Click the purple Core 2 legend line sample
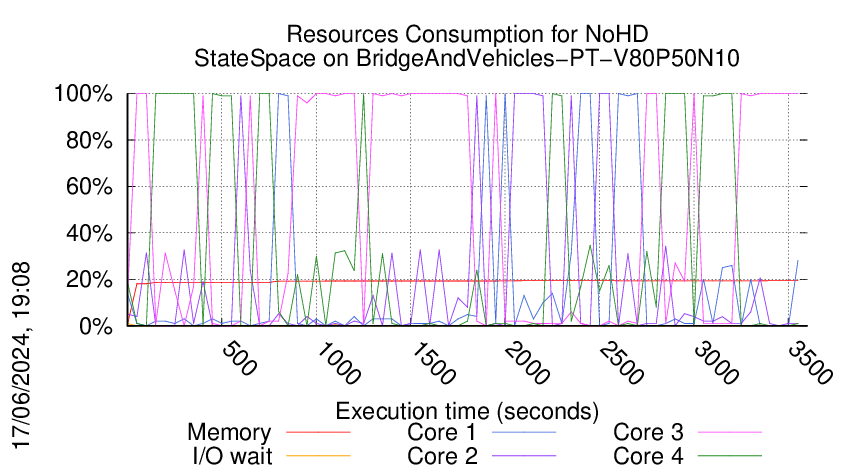 pos(524,456)
